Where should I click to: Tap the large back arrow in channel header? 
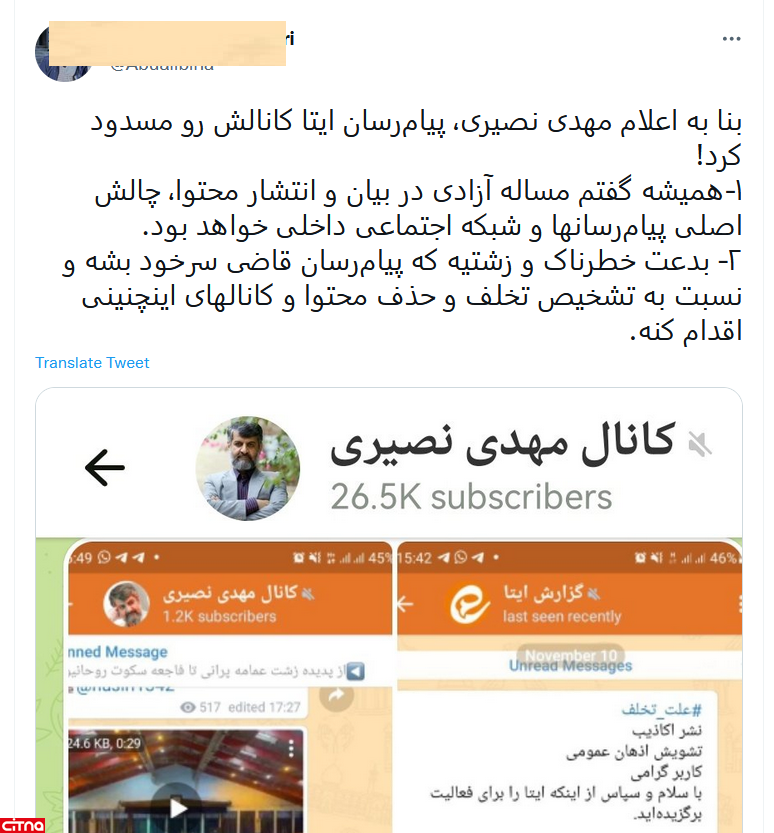coord(105,468)
